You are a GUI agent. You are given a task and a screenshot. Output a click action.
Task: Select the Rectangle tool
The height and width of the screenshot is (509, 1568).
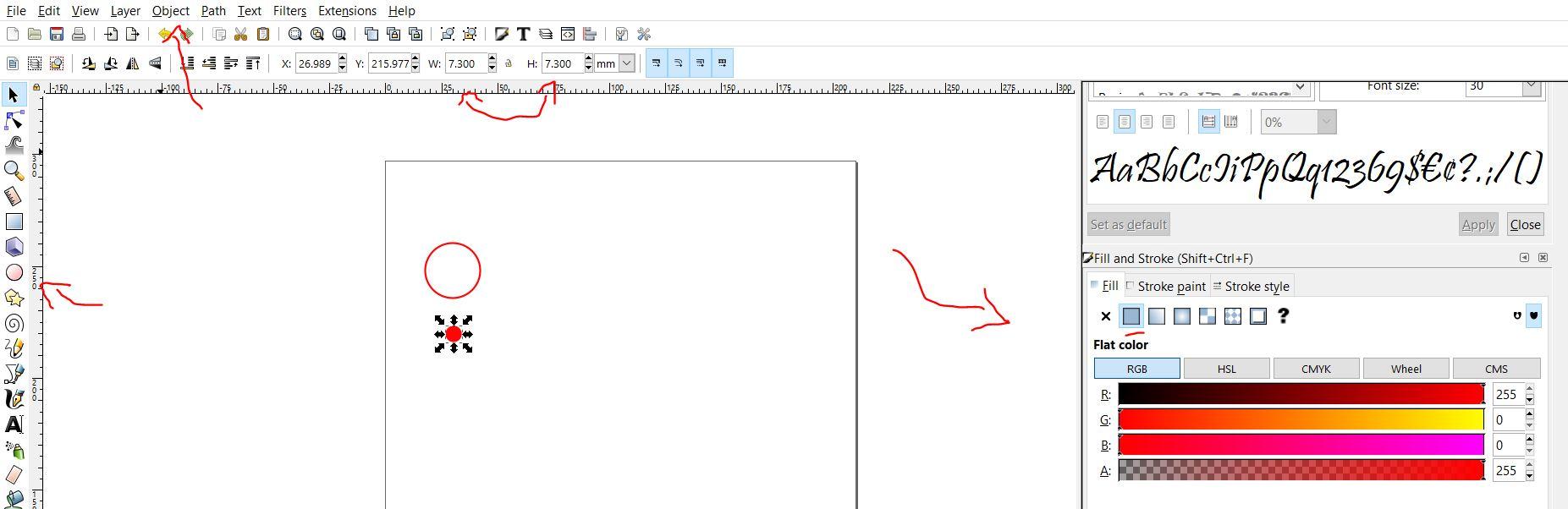14,222
